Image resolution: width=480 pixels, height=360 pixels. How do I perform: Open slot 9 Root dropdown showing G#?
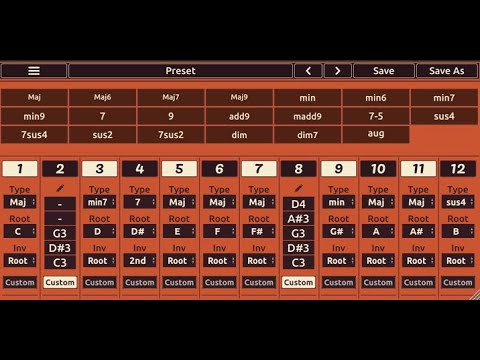339,231
